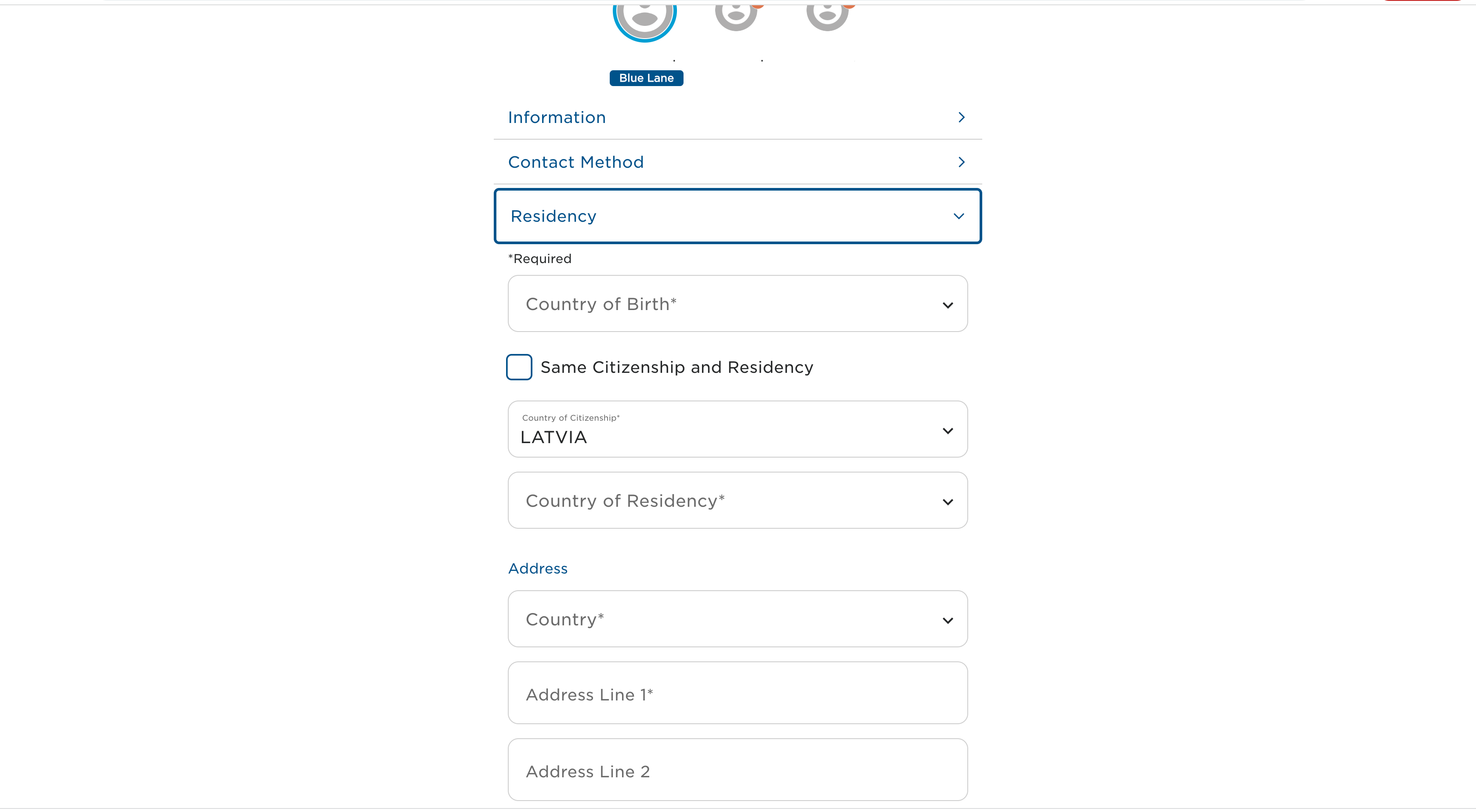Click the second passenger avatar icon
Viewport: 1476px width, 812px height.
(x=737, y=14)
